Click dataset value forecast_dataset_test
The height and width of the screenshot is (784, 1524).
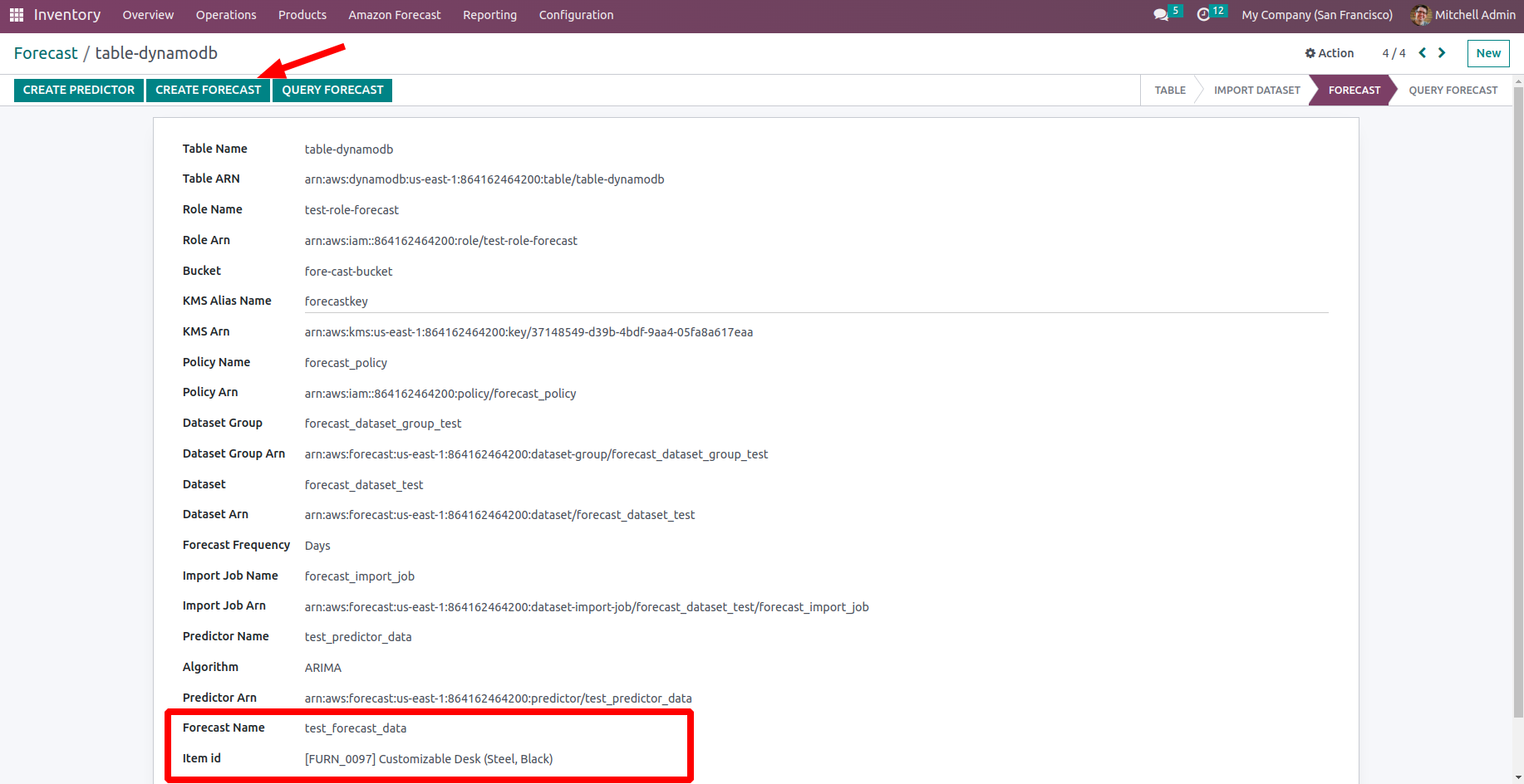[x=364, y=485]
